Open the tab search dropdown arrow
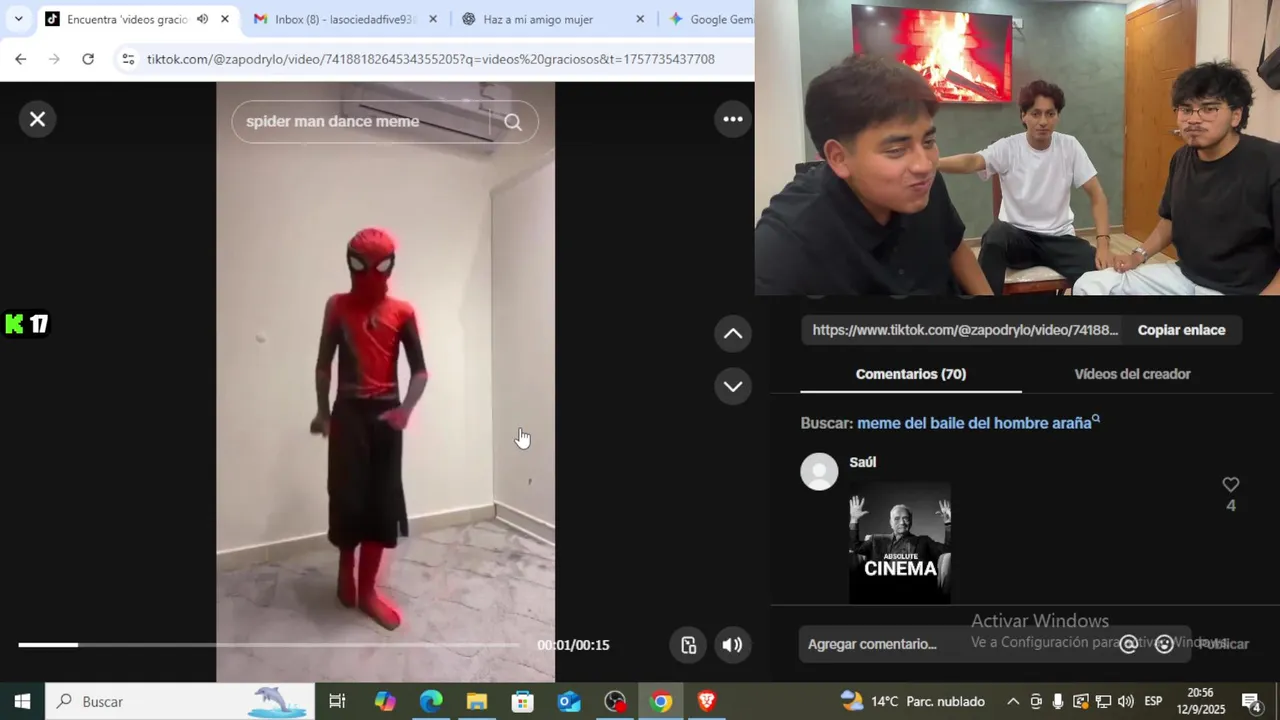 [18, 19]
